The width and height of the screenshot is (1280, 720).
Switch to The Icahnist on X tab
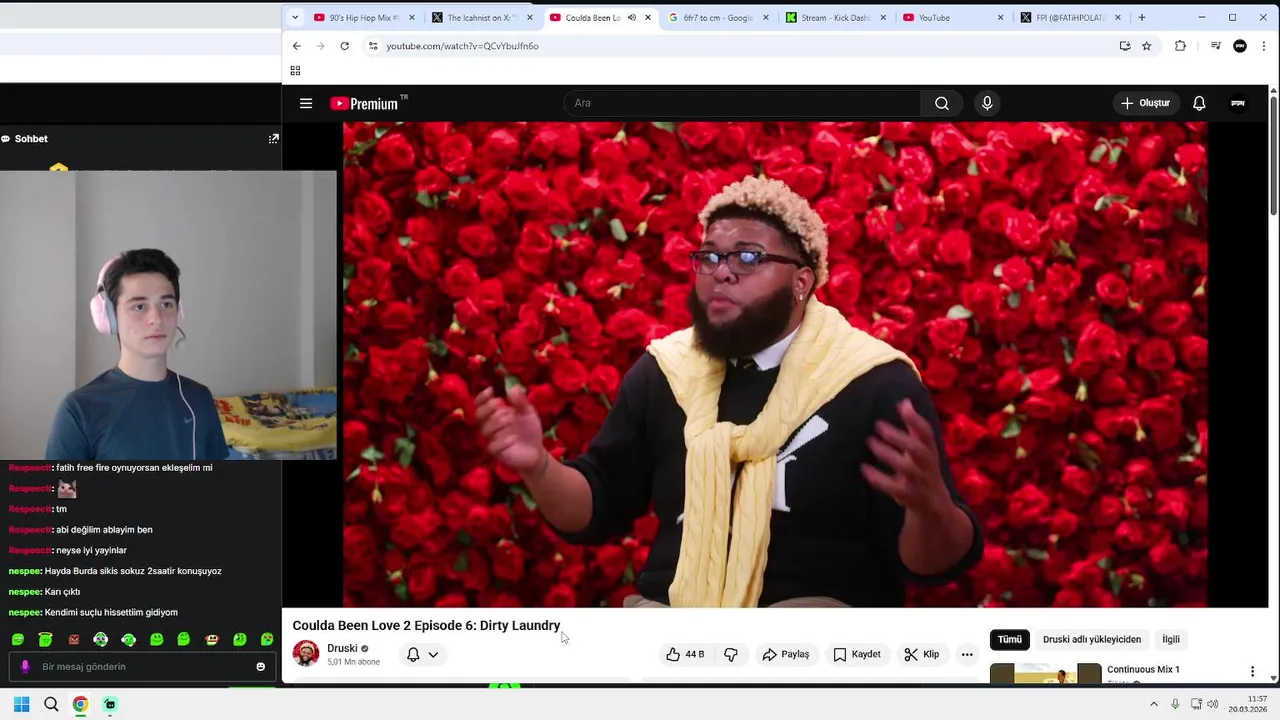[x=482, y=17]
